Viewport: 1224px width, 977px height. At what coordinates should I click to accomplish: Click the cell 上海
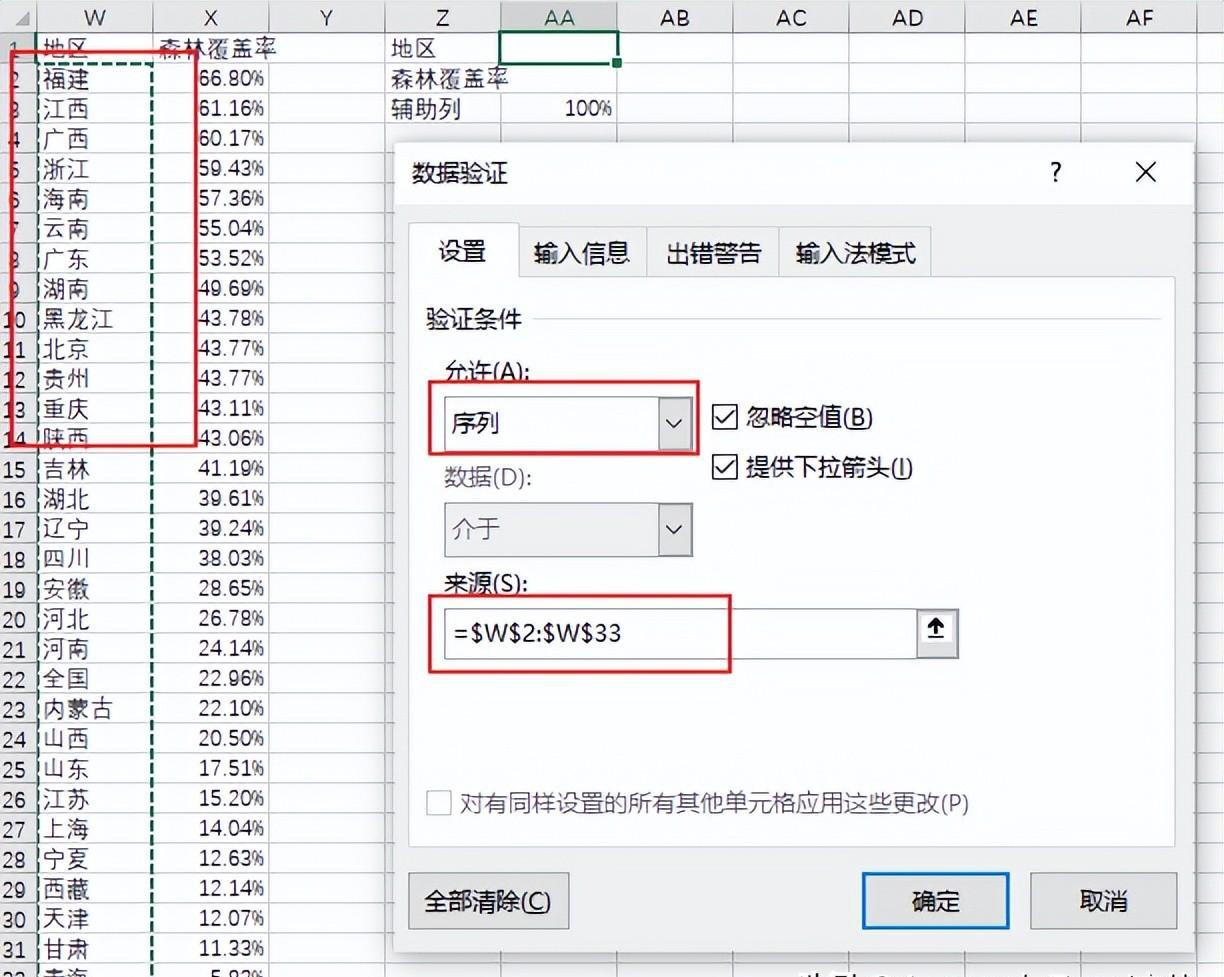[x=95, y=828]
